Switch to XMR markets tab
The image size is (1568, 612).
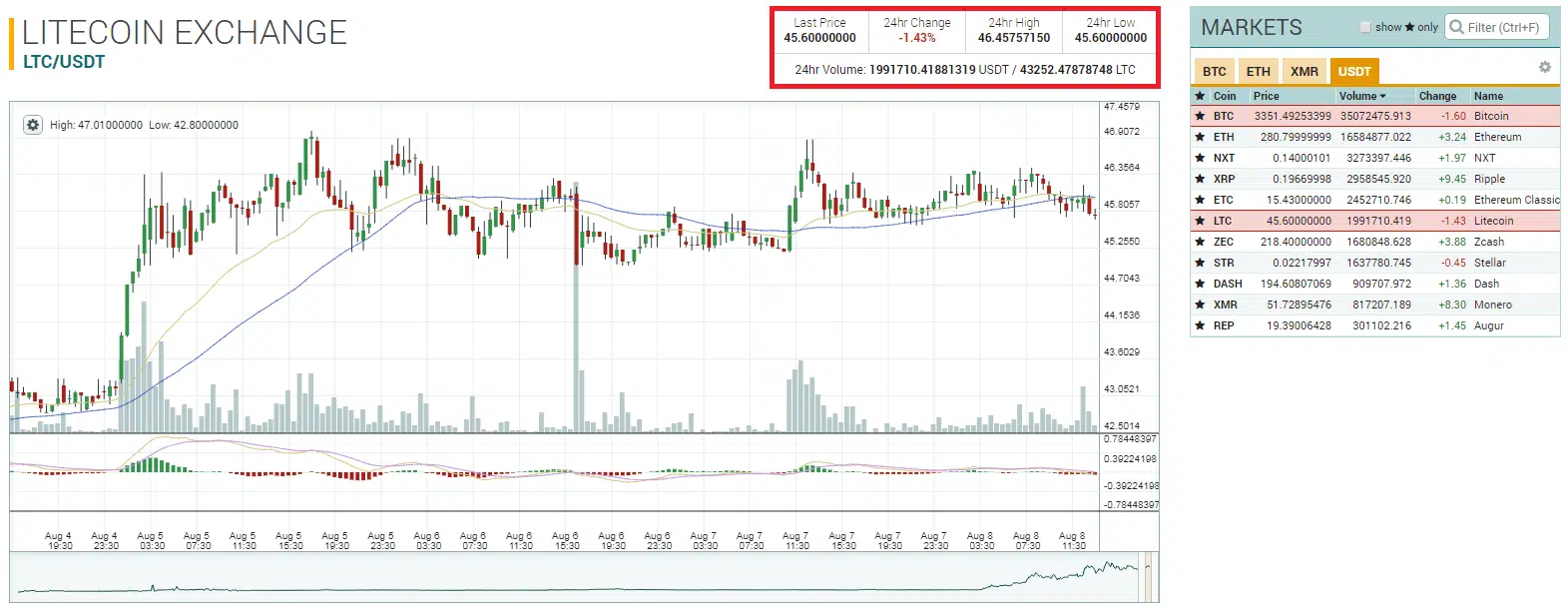click(1305, 71)
